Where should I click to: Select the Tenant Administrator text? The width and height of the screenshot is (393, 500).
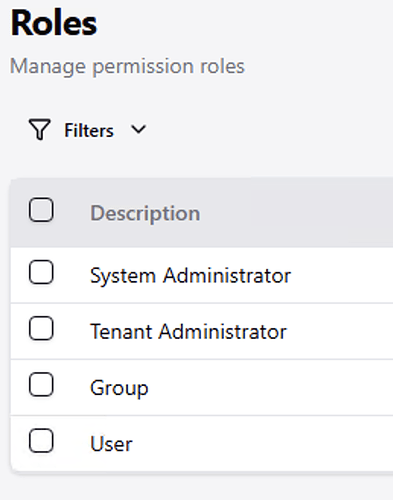pyautogui.click(x=188, y=332)
